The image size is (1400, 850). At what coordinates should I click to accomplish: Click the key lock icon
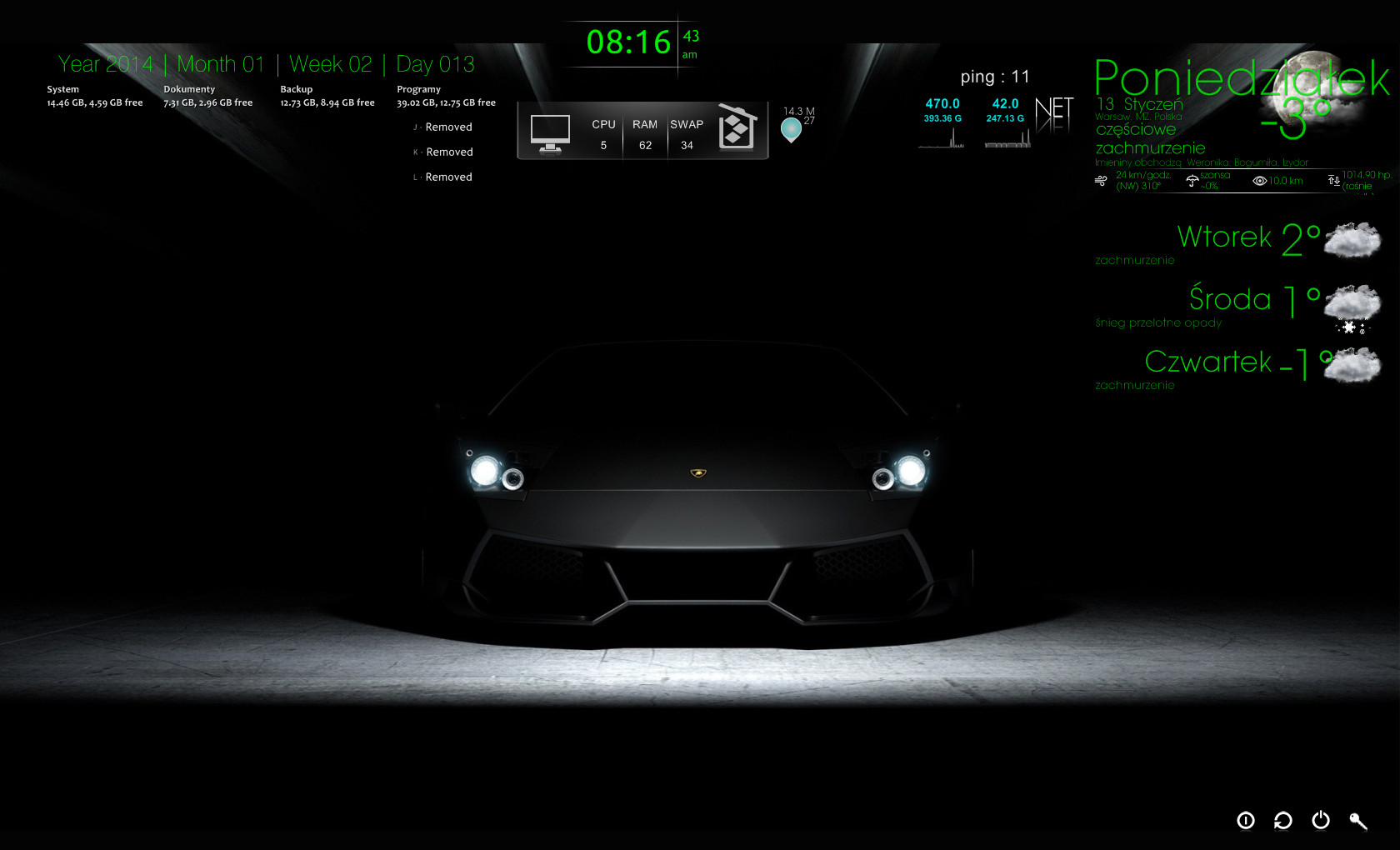(1358, 821)
